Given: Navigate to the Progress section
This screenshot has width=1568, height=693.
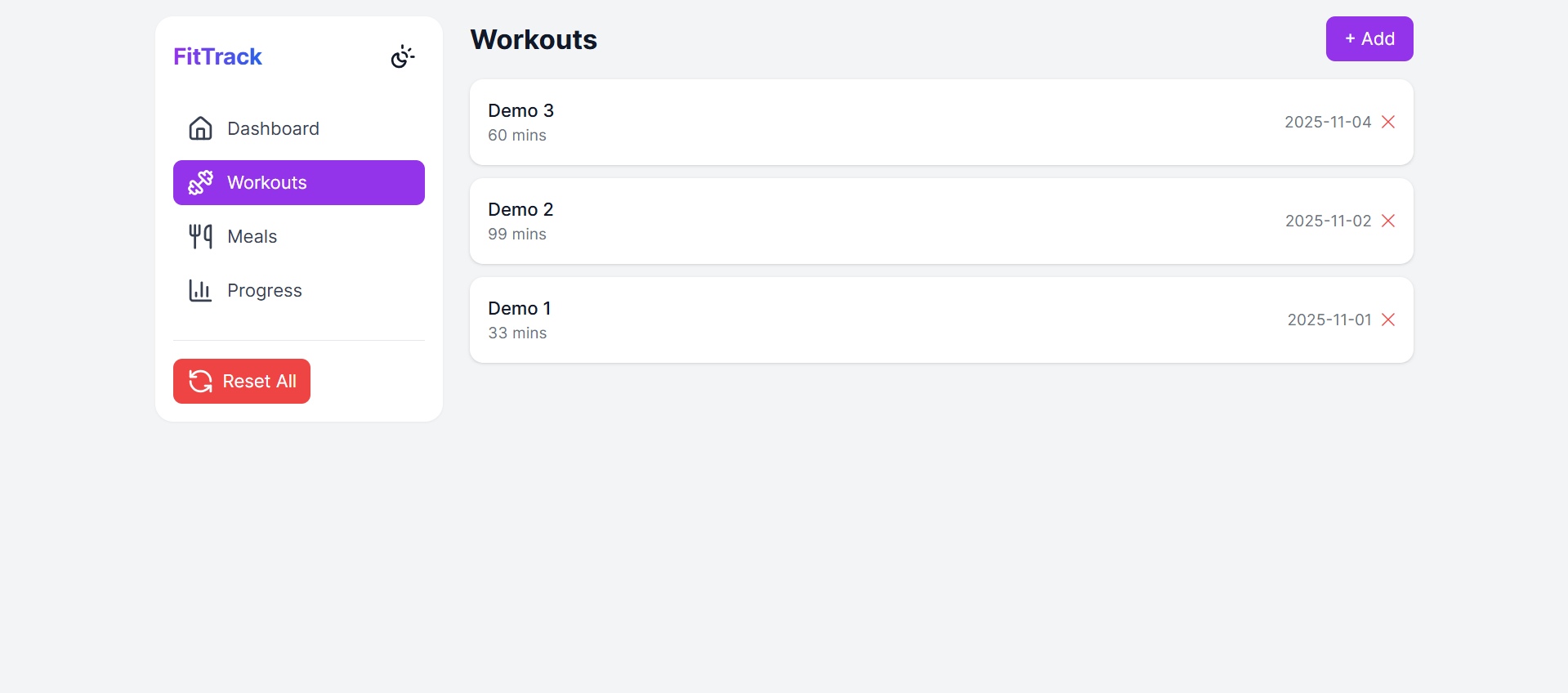Looking at the screenshot, I should click(264, 290).
